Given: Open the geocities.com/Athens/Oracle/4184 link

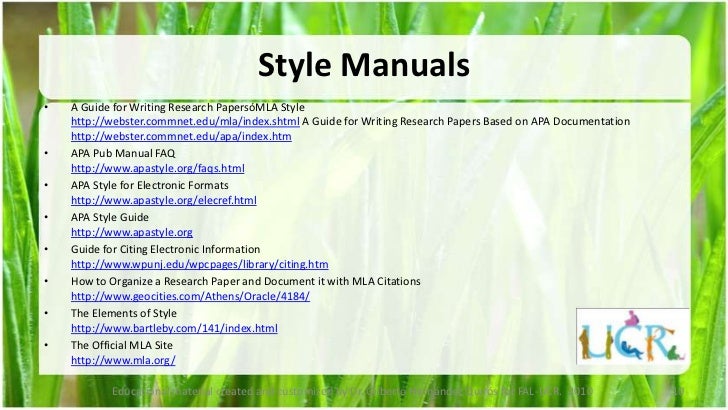Looking at the screenshot, I should 190,296.
